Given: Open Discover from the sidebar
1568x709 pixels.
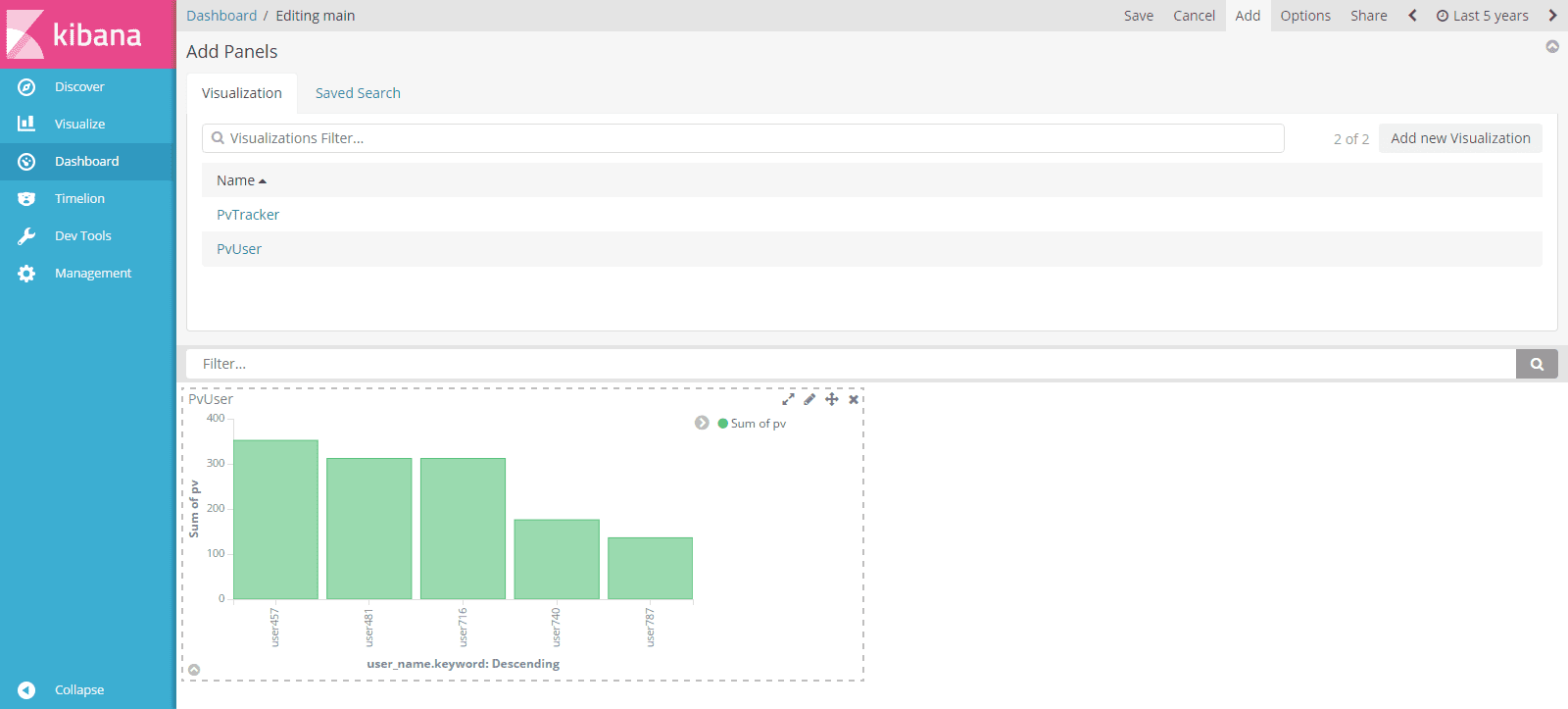Looking at the screenshot, I should point(79,87).
